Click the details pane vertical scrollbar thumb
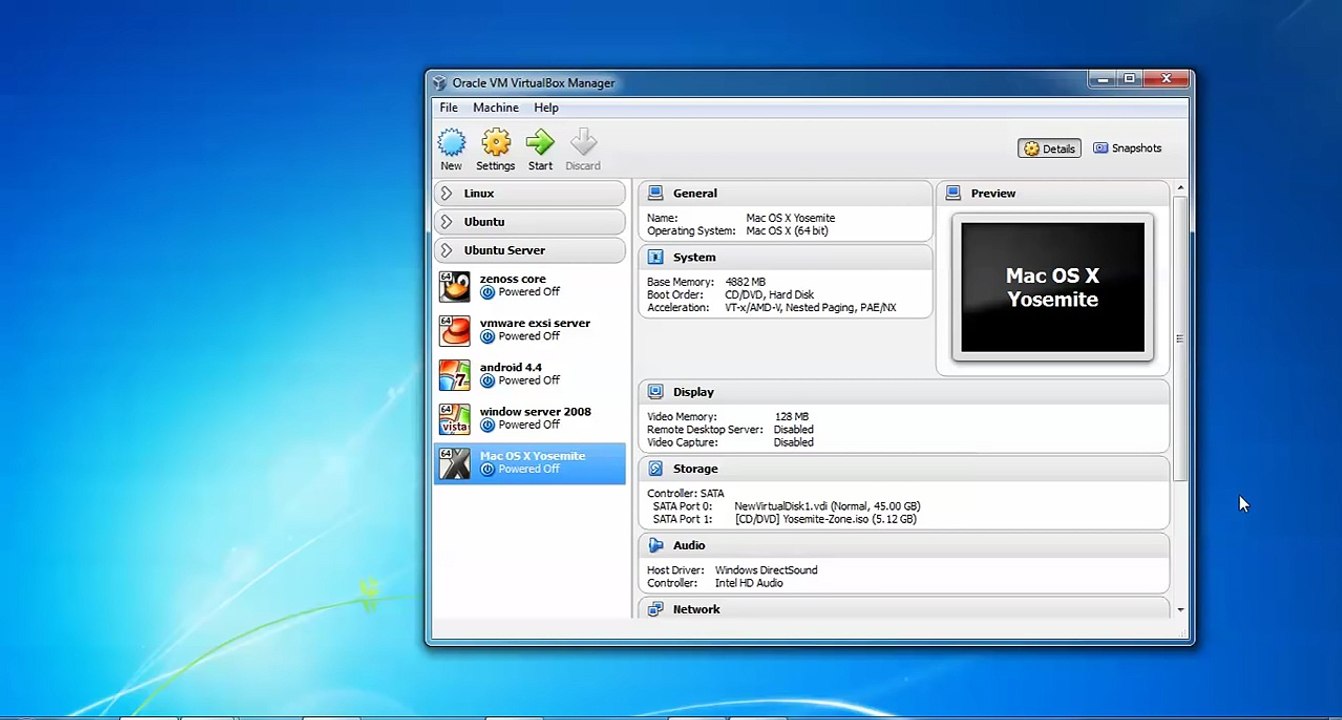This screenshot has height=720, width=1342. (x=1180, y=338)
